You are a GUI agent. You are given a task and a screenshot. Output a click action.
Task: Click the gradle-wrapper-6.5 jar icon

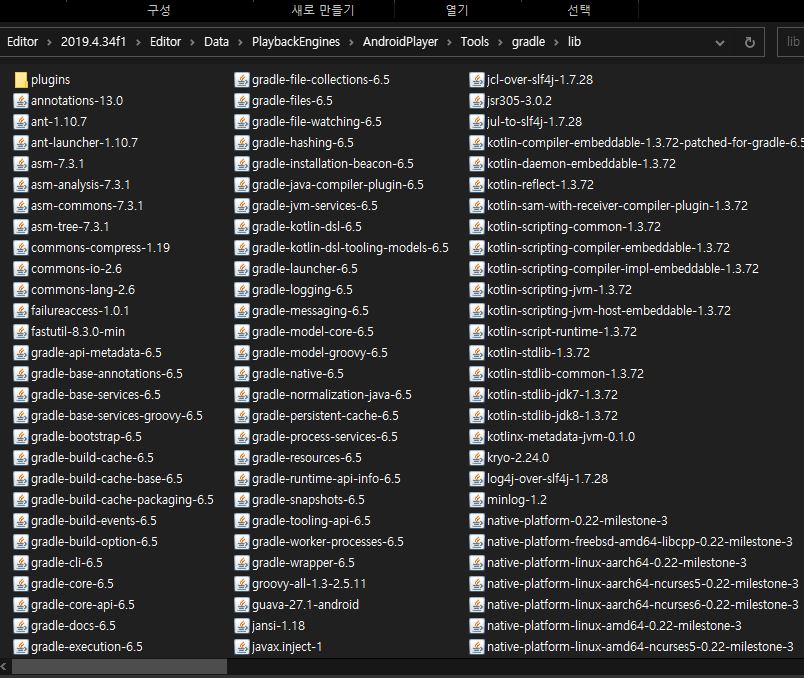coord(242,563)
